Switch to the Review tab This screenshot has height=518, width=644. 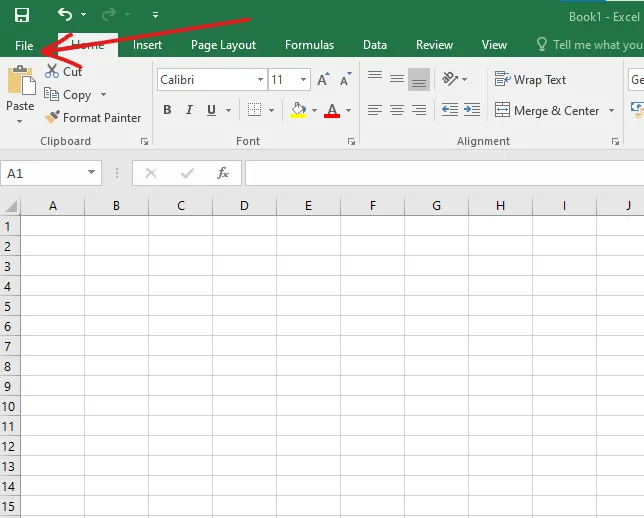point(434,45)
